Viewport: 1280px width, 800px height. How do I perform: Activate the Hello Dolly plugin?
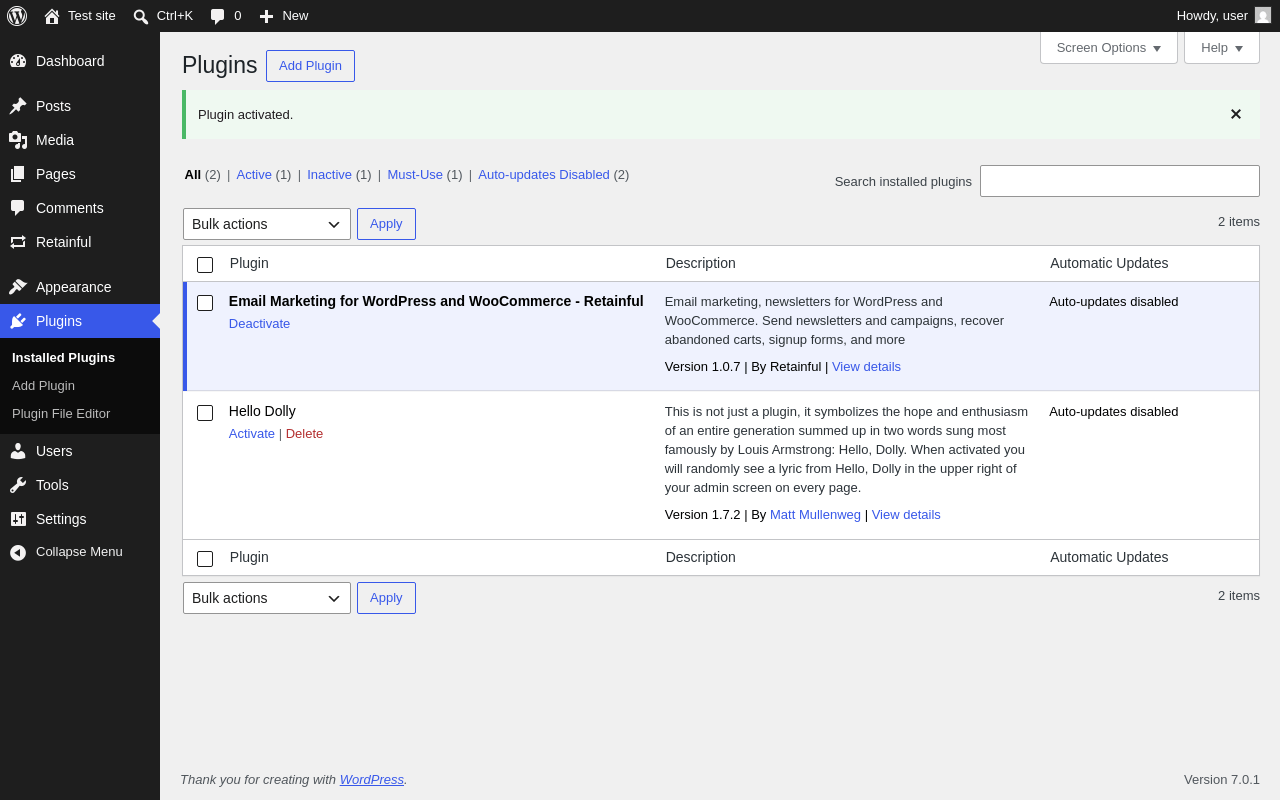pyautogui.click(x=252, y=434)
